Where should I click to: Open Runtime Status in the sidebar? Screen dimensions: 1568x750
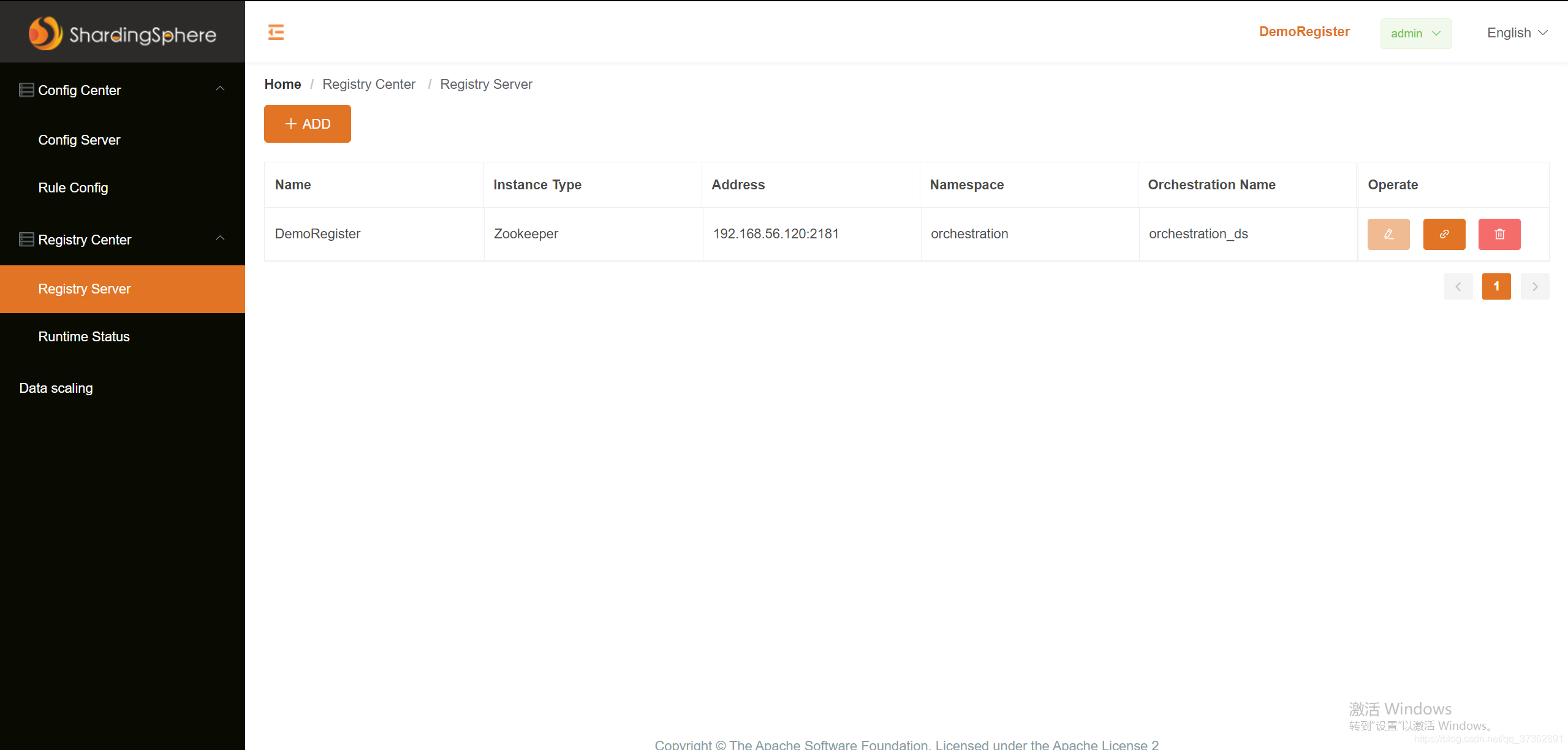point(84,337)
